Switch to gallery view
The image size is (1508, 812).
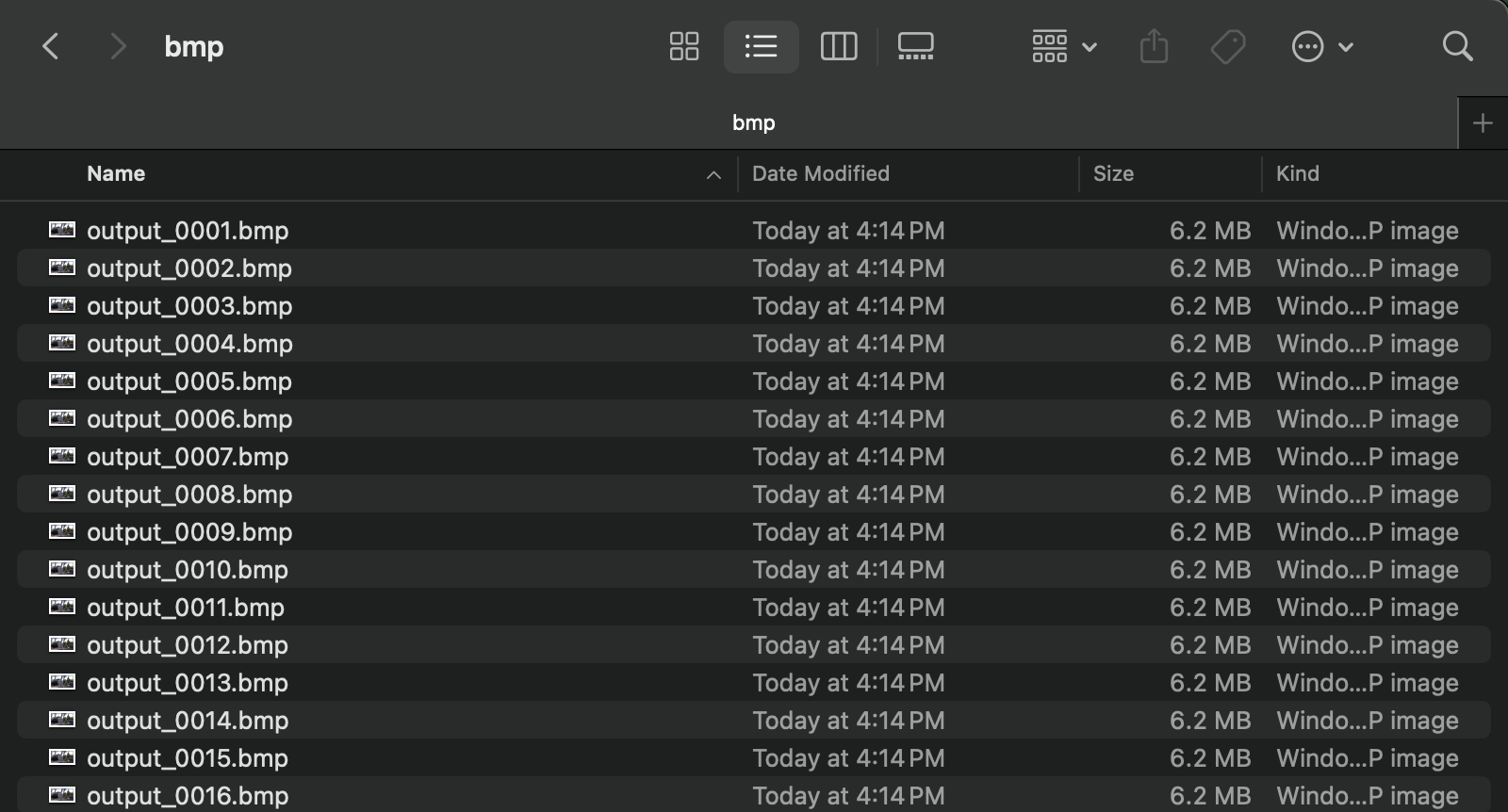coord(915,46)
